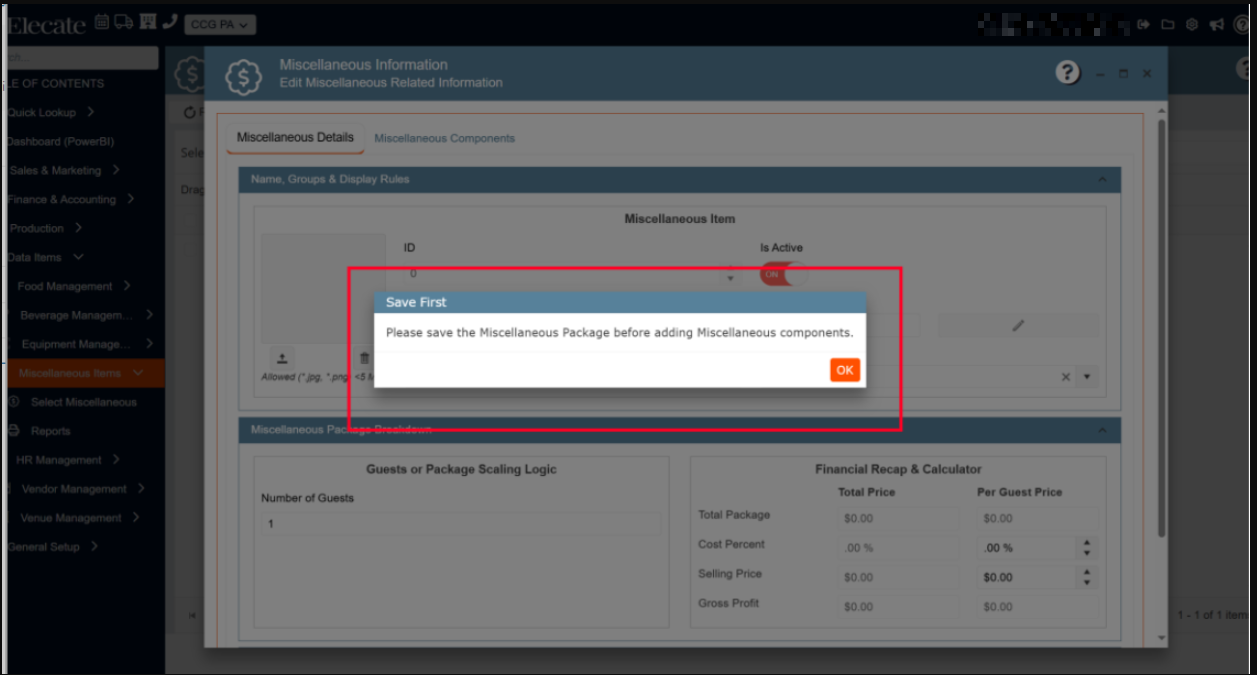Switch to Miscellaneous Components tab
Screen dimensions: 1257x675
point(444,138)
